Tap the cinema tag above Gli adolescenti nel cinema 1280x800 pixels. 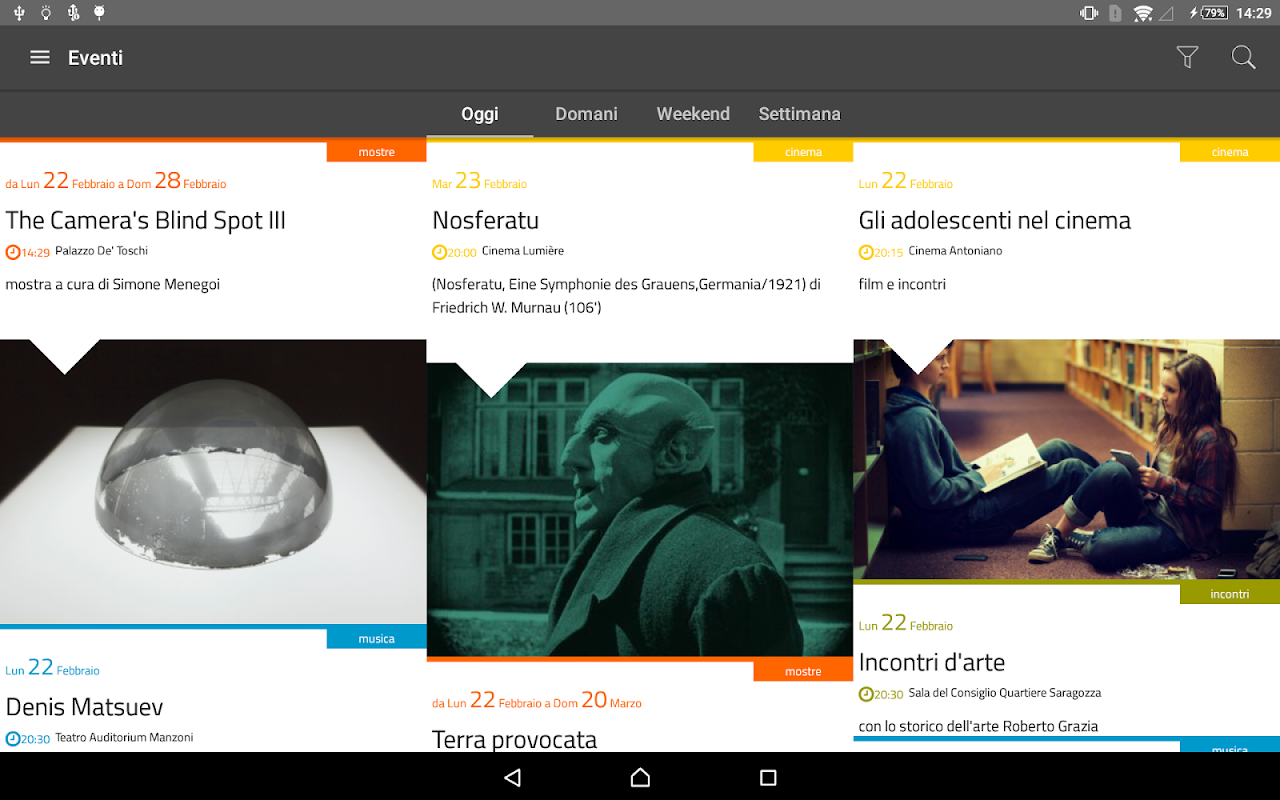[1230, 152]
